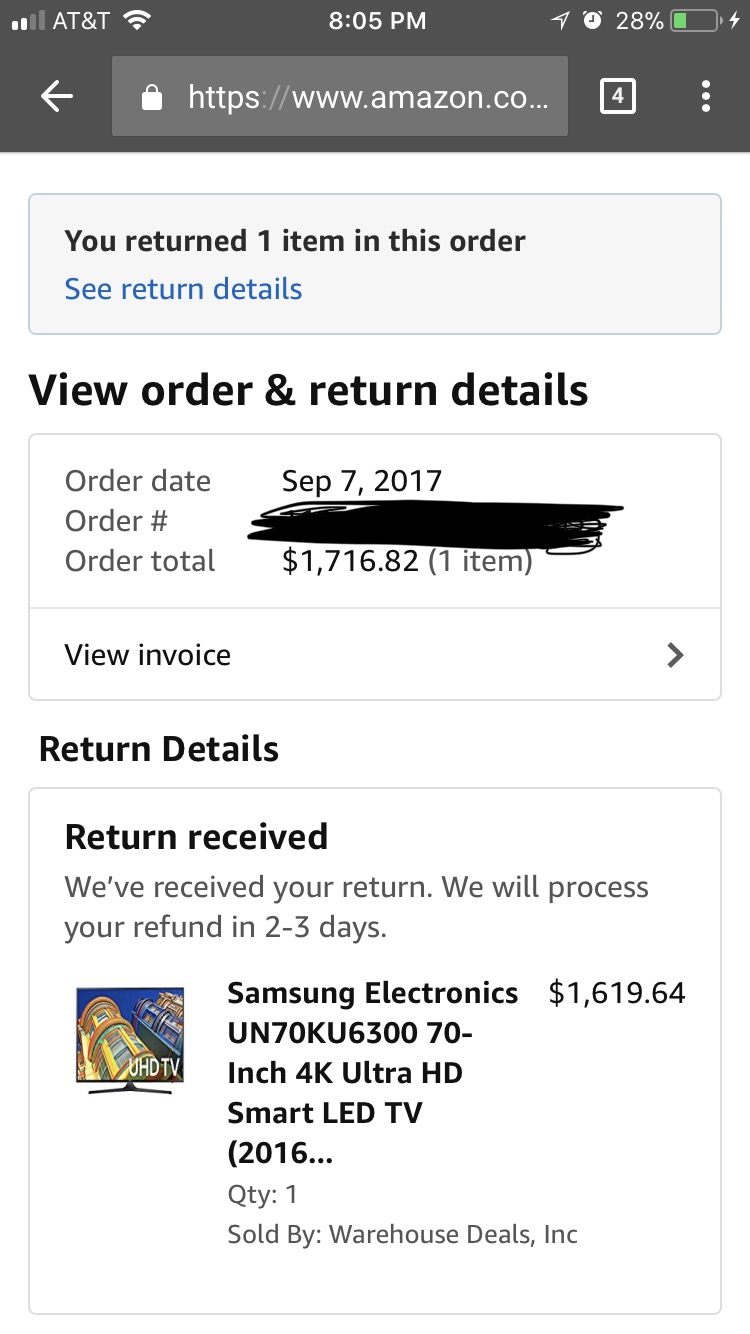Tap the $1,619.64 item price
Viewport: 750px width, 1334px height.
coord(617,993)
